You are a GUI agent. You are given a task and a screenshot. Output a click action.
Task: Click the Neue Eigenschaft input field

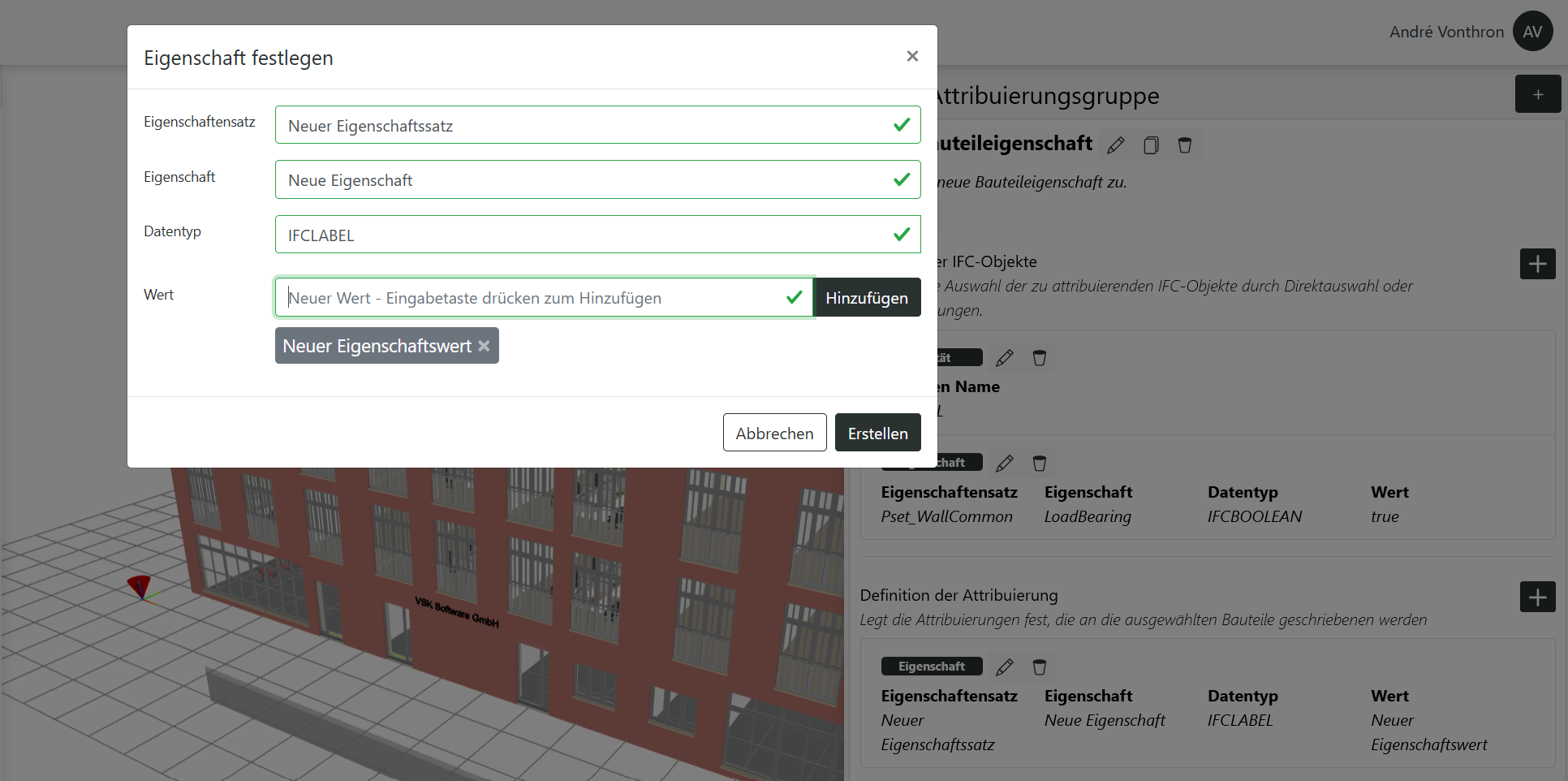[597, 179]
